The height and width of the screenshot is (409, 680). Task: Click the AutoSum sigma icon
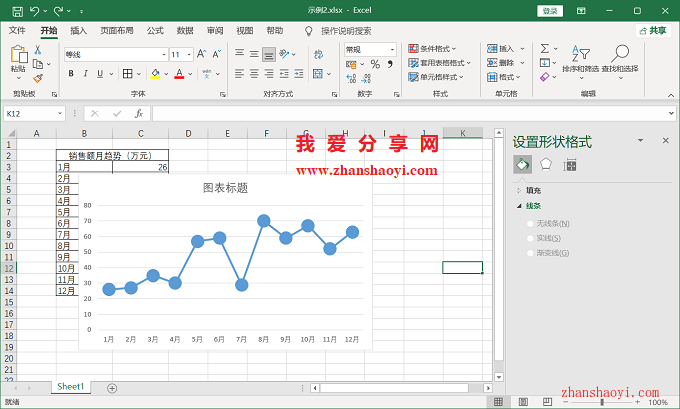coord(545,49)
